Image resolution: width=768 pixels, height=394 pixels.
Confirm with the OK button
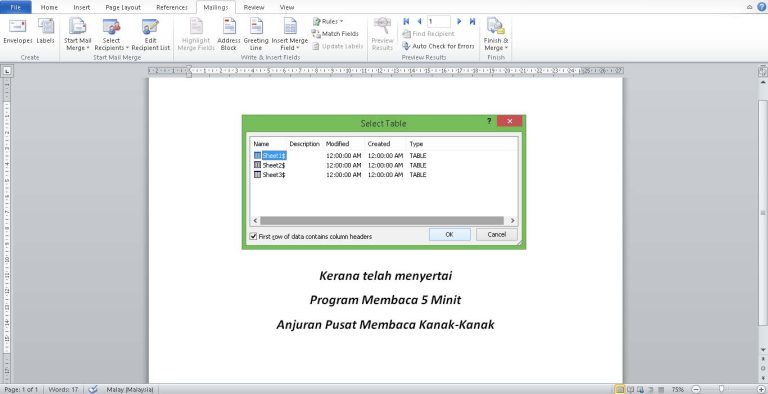coord(450,235)
